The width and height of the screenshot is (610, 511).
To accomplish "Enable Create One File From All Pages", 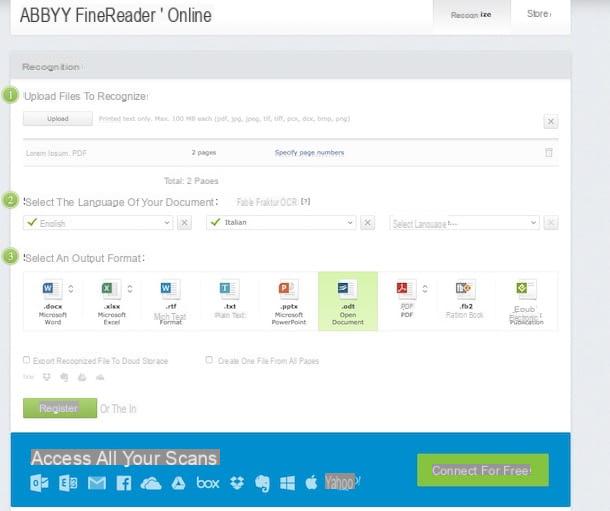I will pyautogui.click(x=209, y=360).
